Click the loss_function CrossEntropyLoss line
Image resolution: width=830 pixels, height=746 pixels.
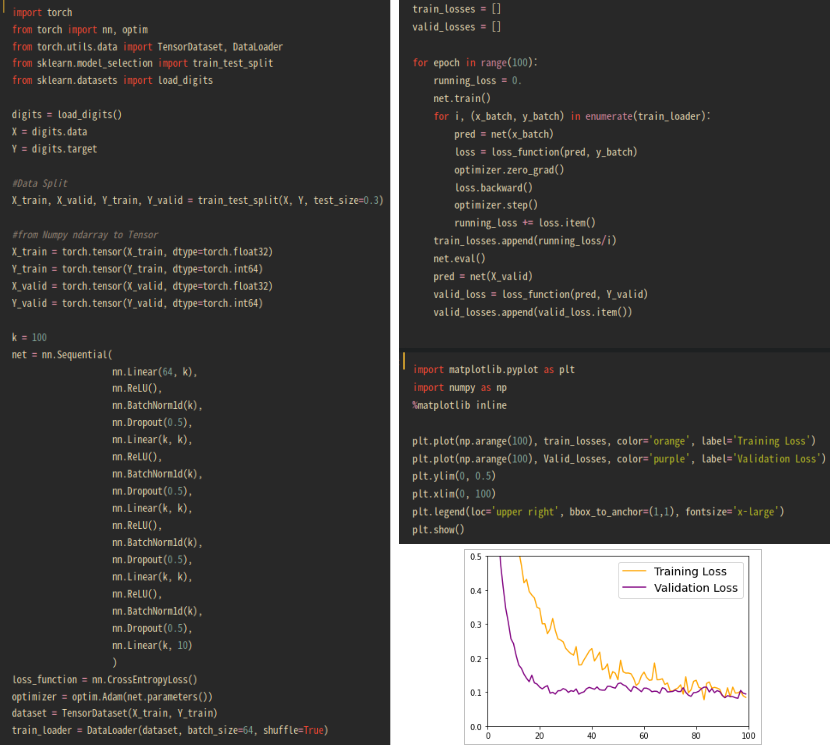(105, 679)
